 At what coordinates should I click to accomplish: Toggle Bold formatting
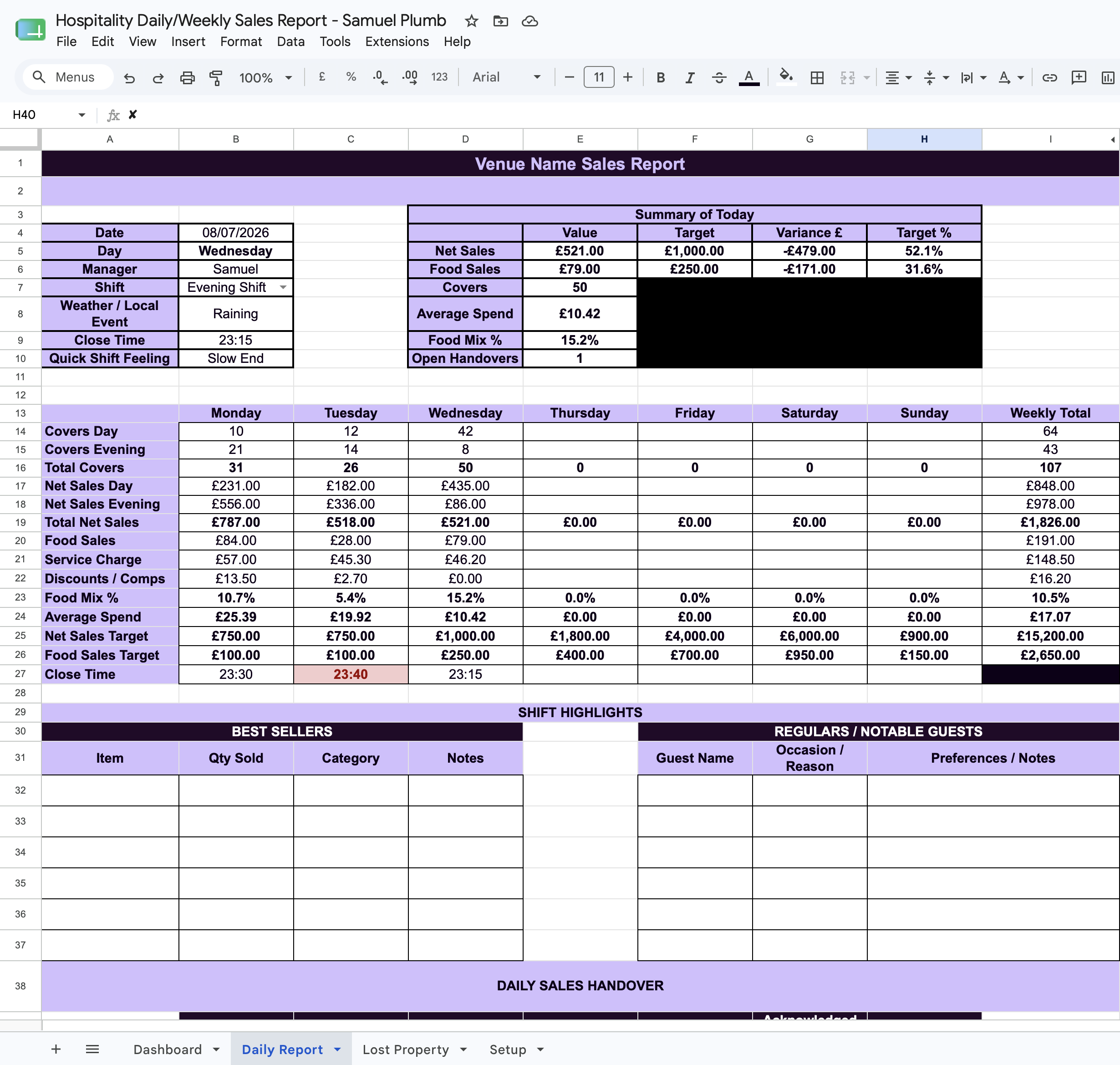point(660,77)
